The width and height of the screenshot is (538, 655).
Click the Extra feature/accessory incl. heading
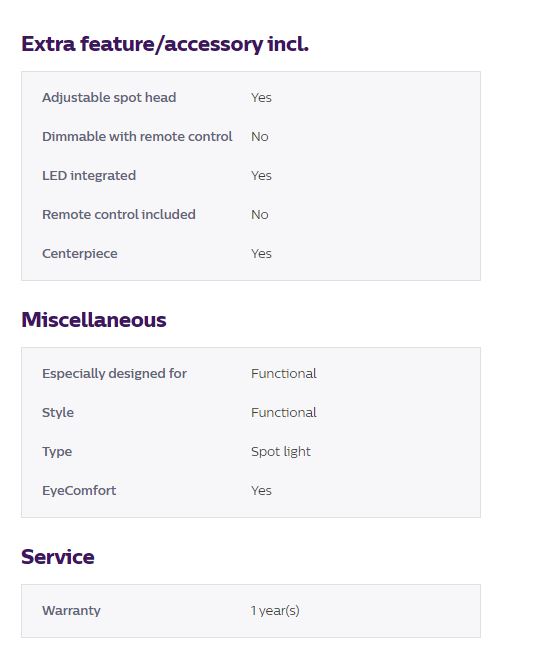[x=165, y=44]
